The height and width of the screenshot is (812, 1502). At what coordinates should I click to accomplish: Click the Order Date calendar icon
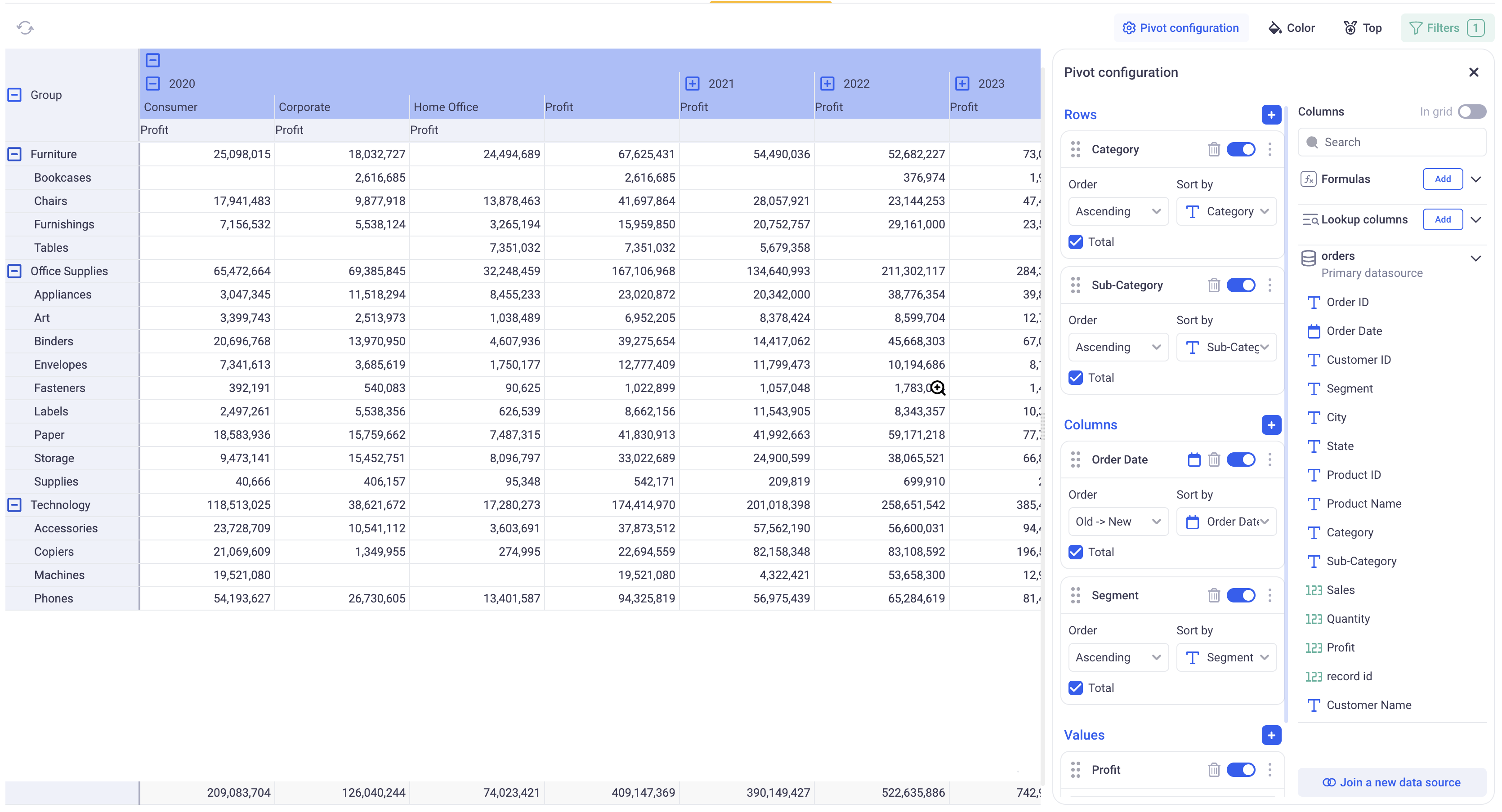click(1194, 460)
